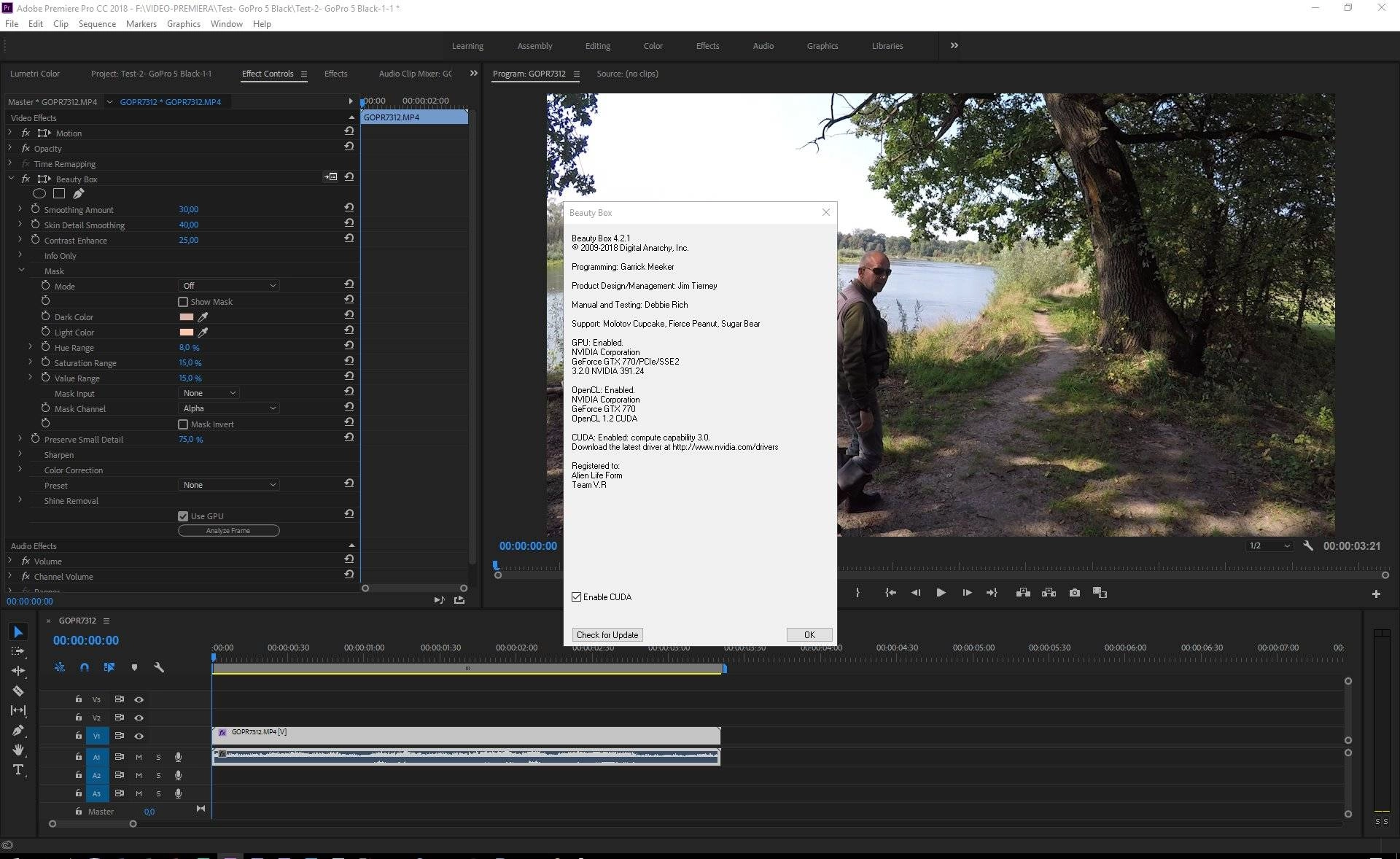Uncheck Use GPU checkbox
This screenshot has height=859, width=1400.
click(x=183, y=516)
